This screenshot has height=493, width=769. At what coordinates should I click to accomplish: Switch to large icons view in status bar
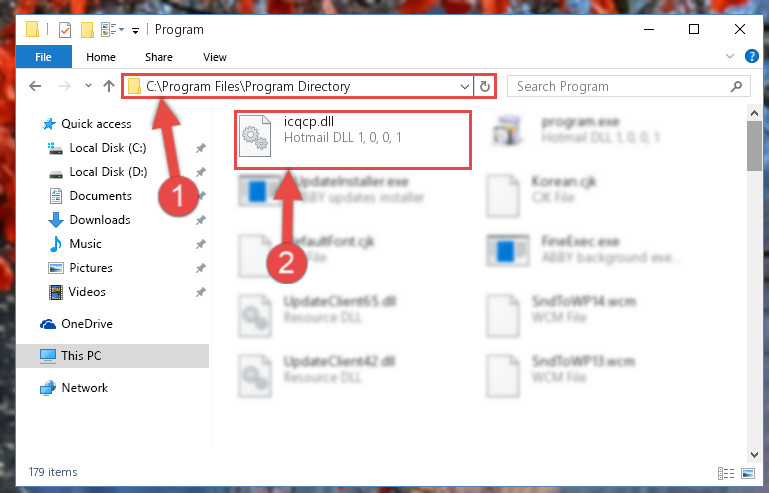748,473
